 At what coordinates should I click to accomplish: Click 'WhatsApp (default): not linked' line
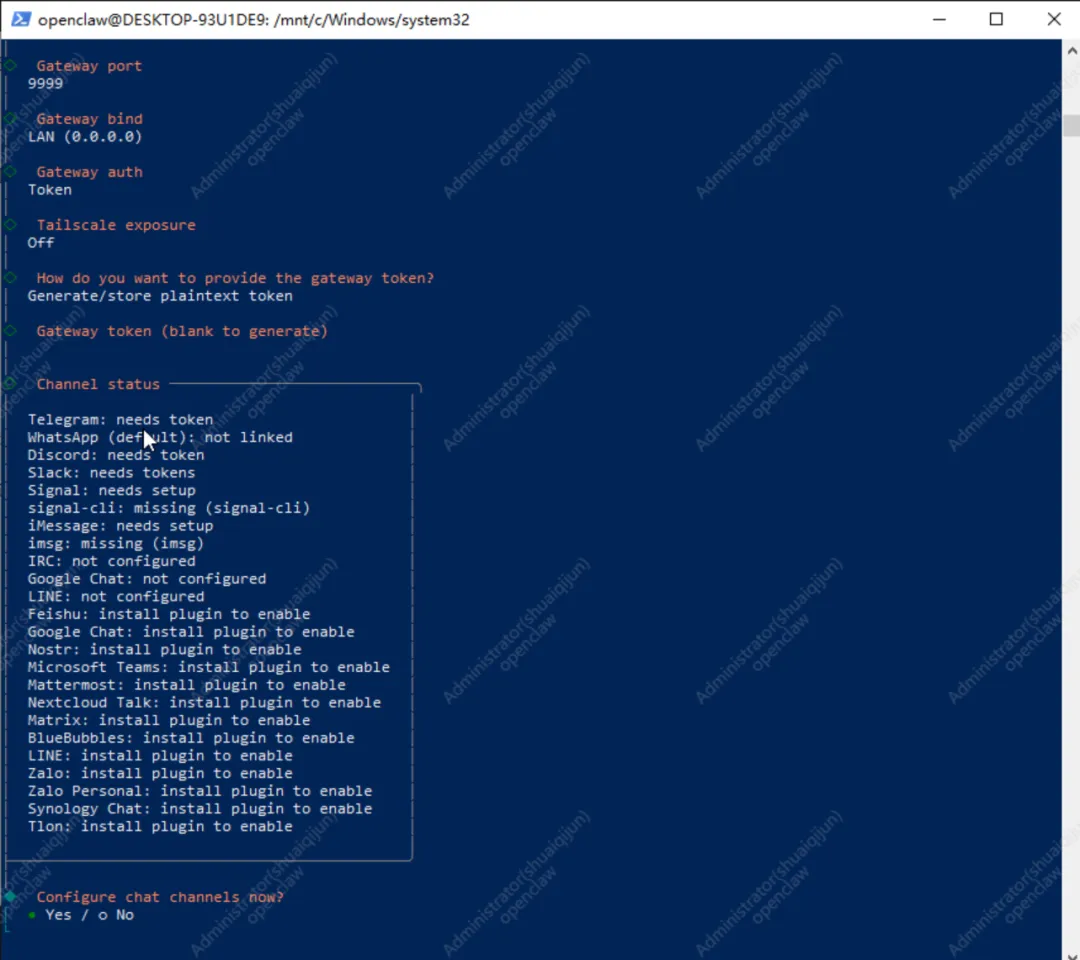160,437
